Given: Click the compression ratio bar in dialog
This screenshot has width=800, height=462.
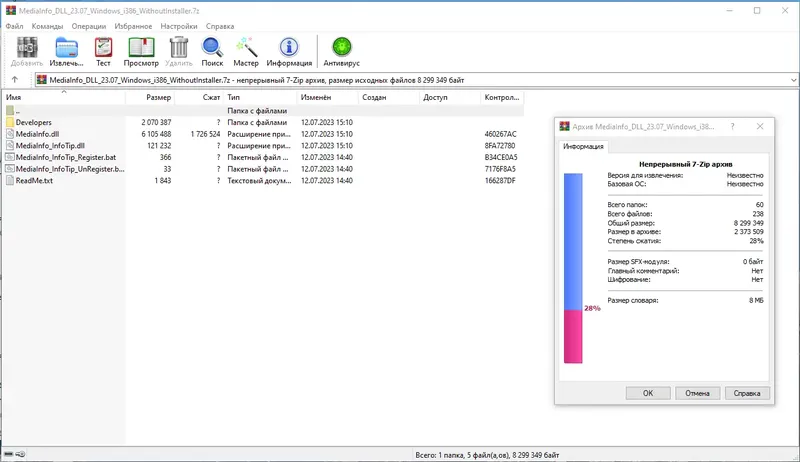Looking at the screenshot, I should click(573, 268).
